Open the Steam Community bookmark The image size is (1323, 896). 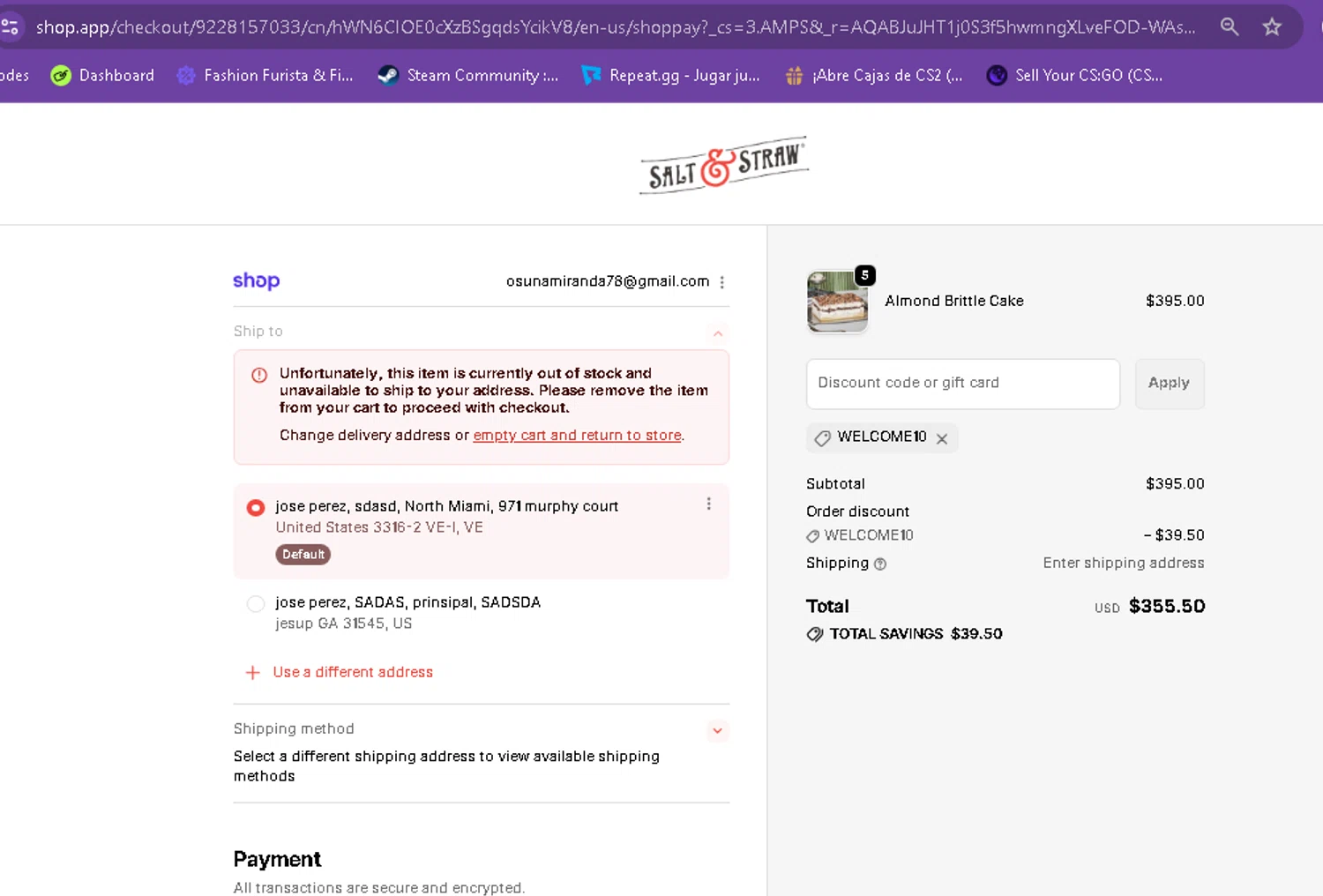click(x=468, y=75)
